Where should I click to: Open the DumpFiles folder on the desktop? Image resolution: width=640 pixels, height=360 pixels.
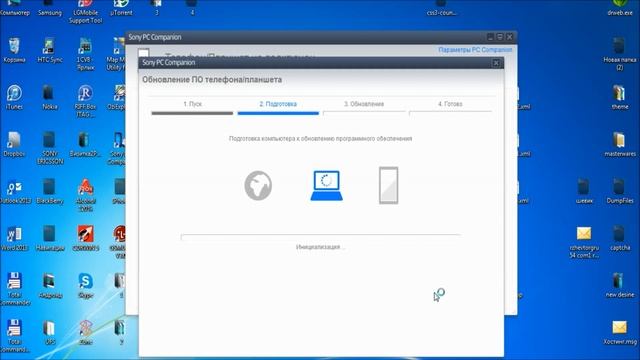620,192
